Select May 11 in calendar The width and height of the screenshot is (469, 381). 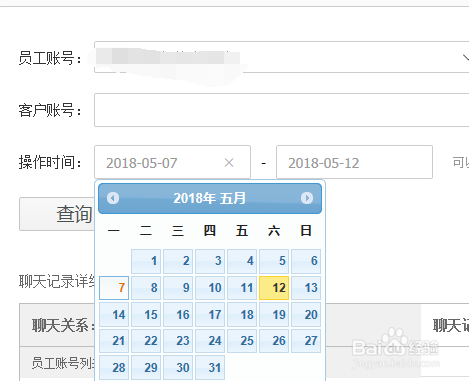pos(242,288)
